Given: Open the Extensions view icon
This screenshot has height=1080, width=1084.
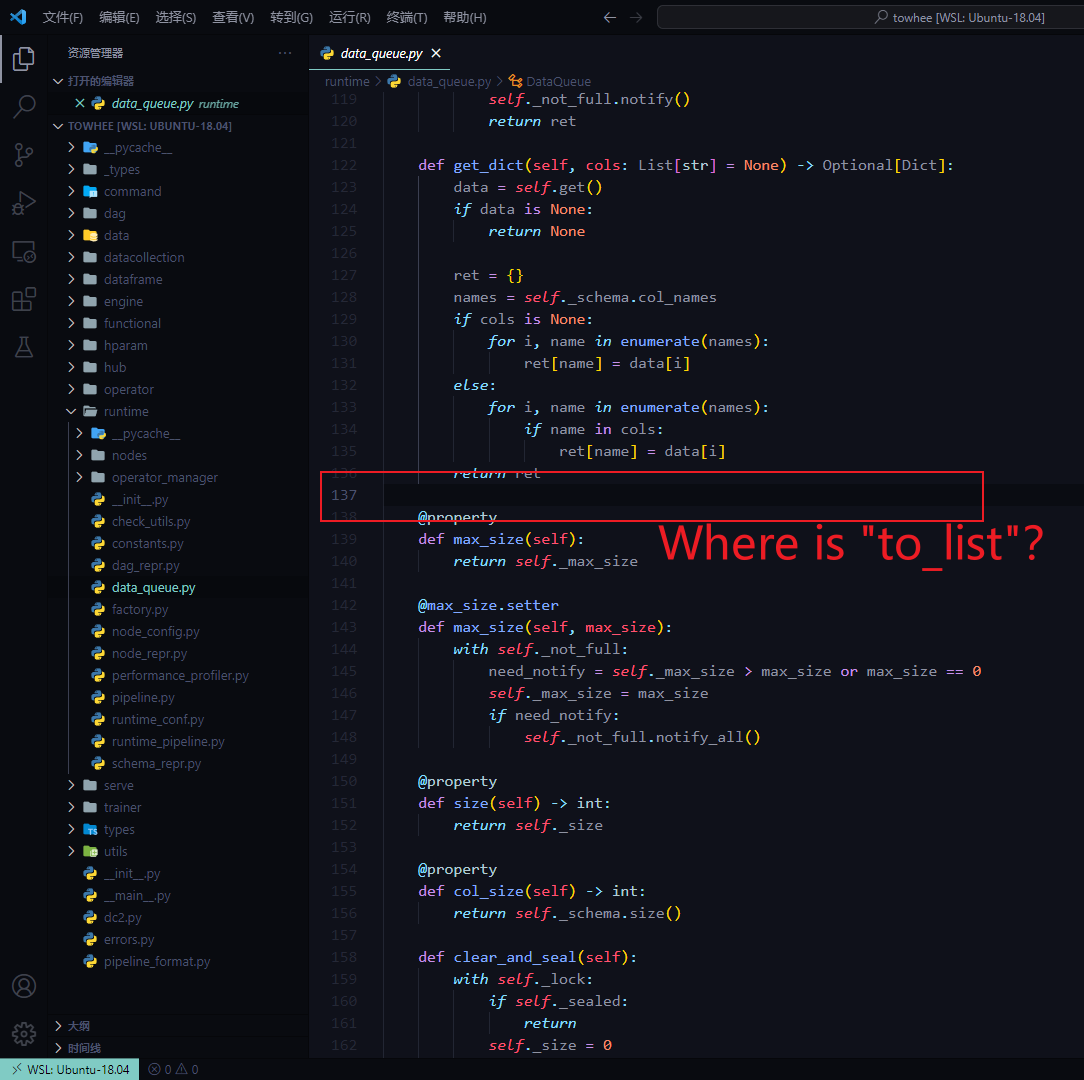Looking at the screenshot, I should [x=24, y=299].
